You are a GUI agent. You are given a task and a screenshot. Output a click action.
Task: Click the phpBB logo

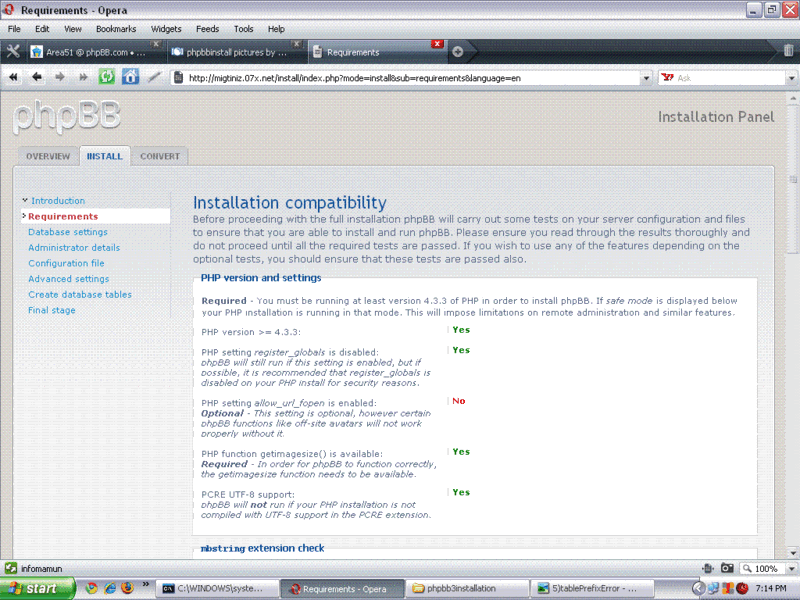[67, 117]
